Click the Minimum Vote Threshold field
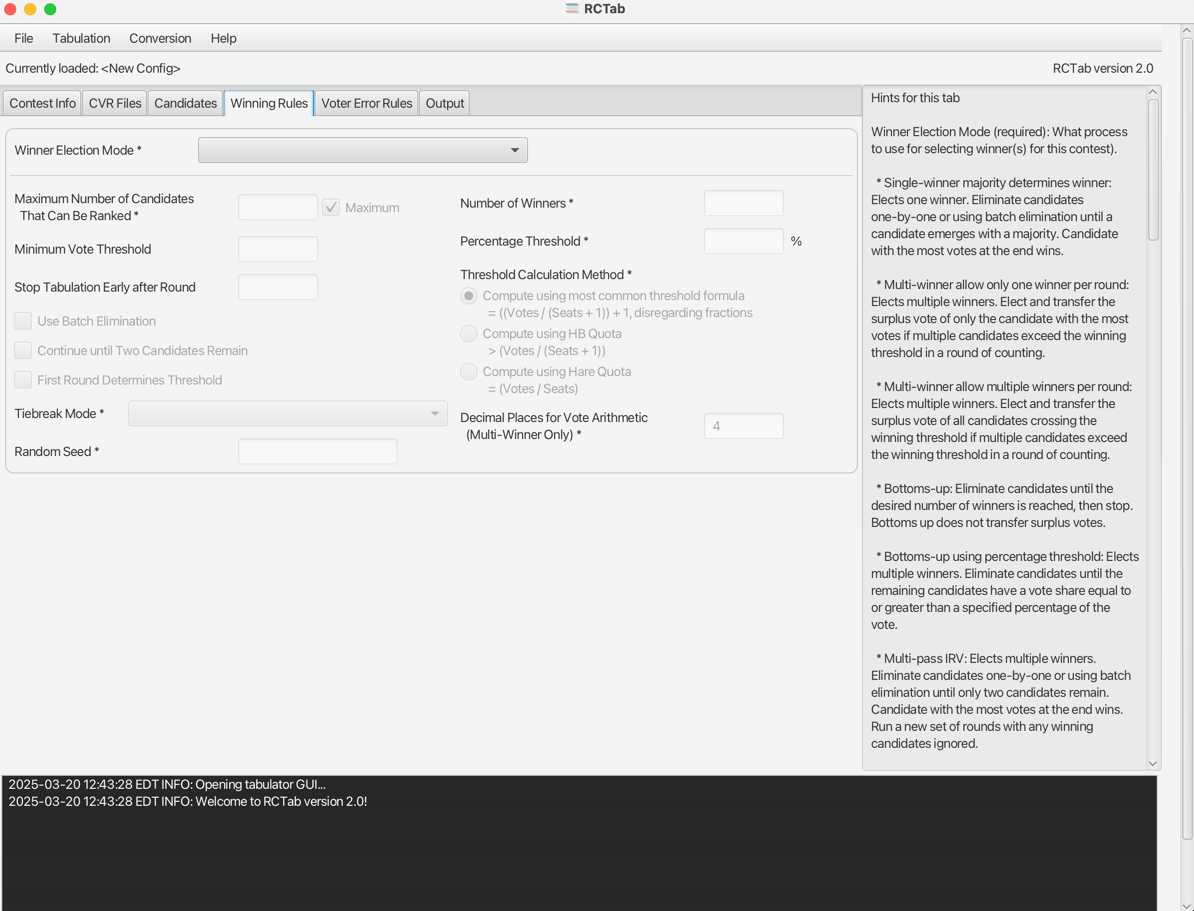 click(x=278, y=249)
